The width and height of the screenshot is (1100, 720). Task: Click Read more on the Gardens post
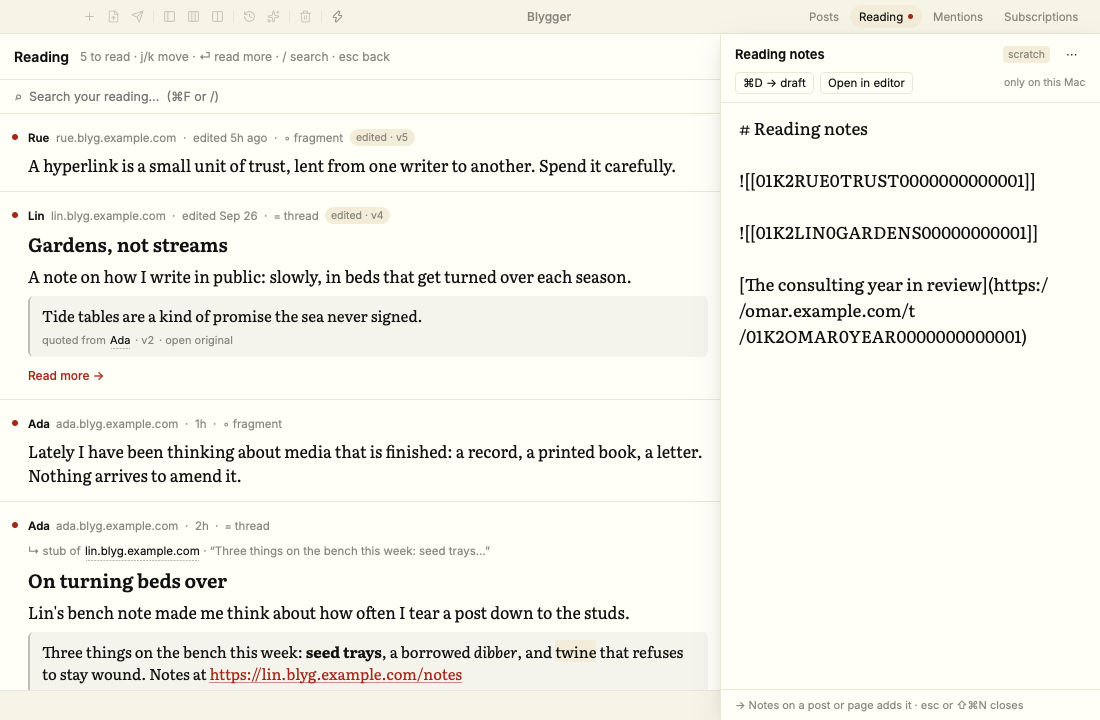pyautogui.click(x=65, y=376)
